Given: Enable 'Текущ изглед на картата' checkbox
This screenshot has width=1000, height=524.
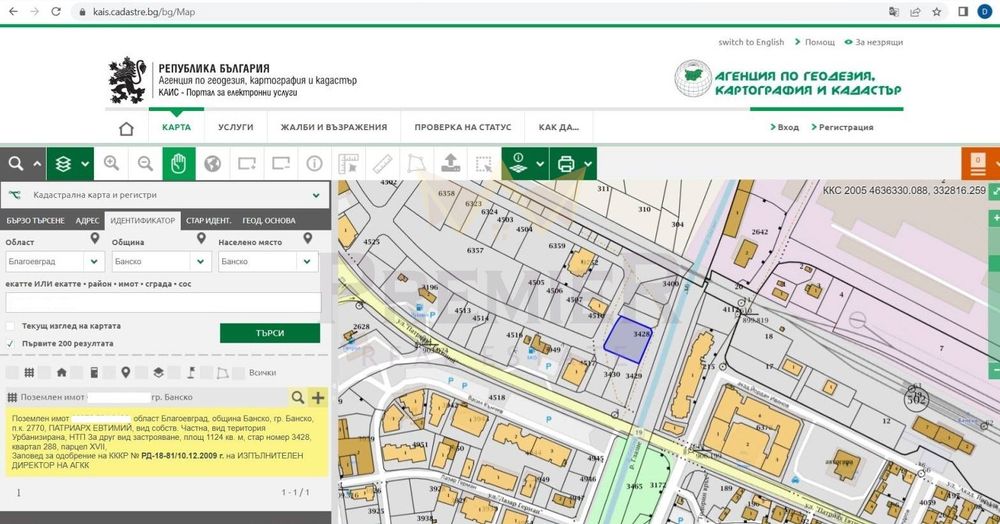Looking at the screenshot, I should click(10, 326).
